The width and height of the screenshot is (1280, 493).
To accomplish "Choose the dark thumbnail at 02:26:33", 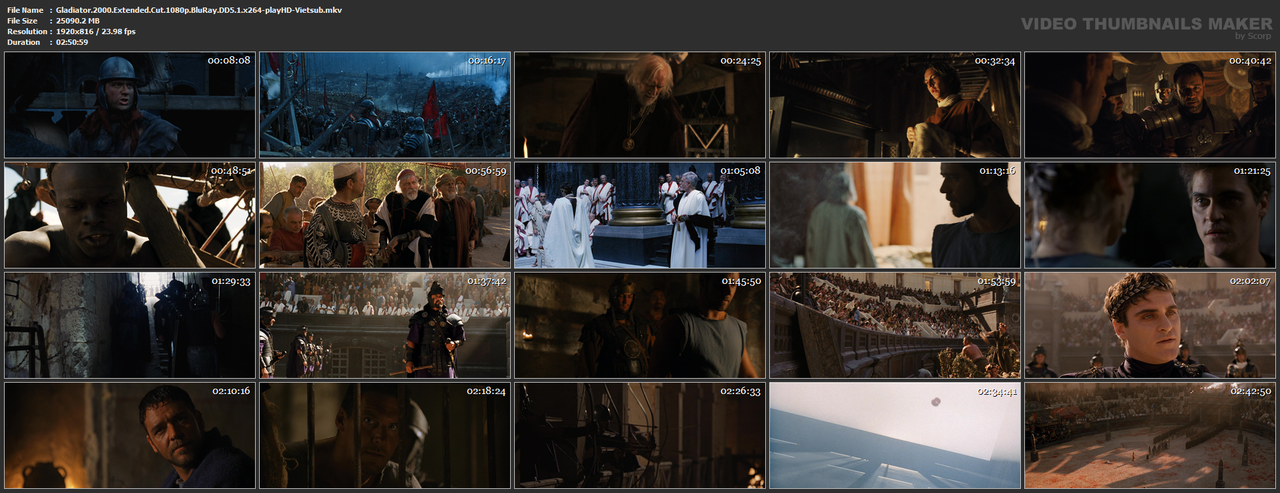I will (640, 435).
